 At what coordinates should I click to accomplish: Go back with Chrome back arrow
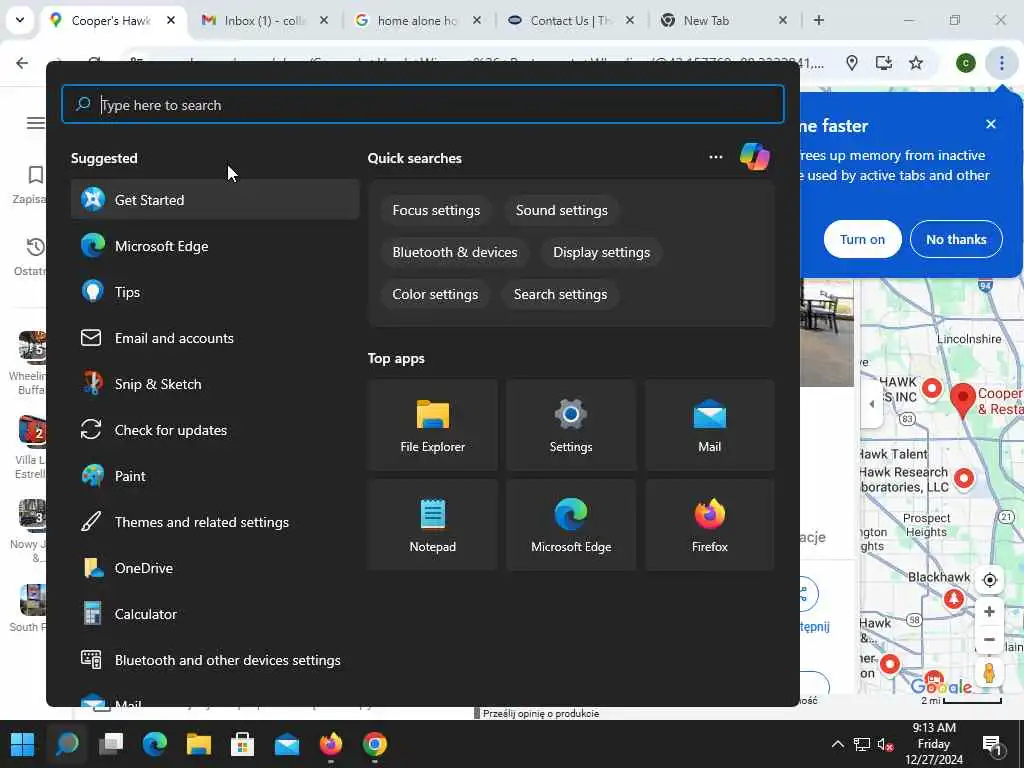(22, 63)
